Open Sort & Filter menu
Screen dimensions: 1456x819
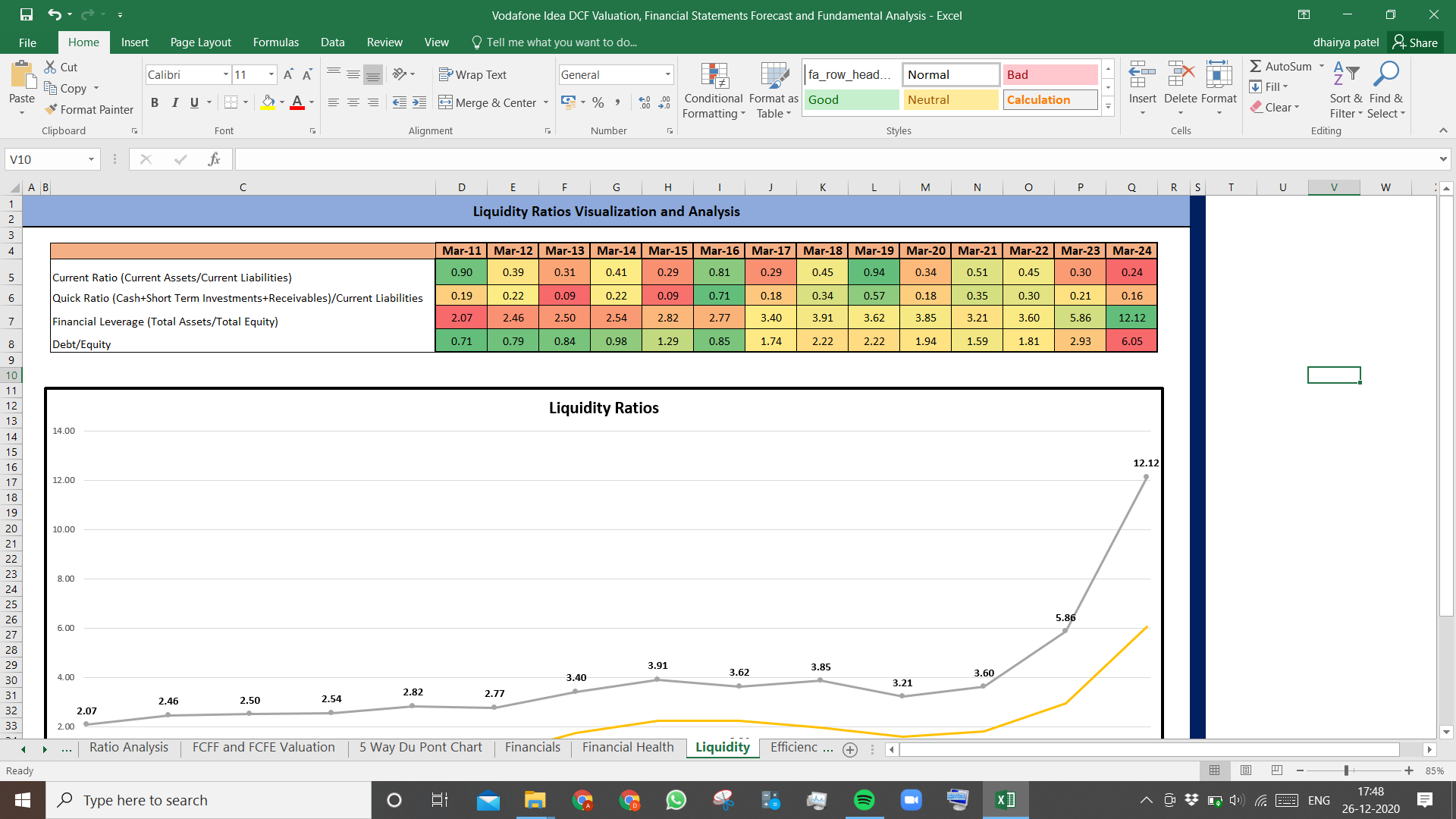[x=1346, y=89]
